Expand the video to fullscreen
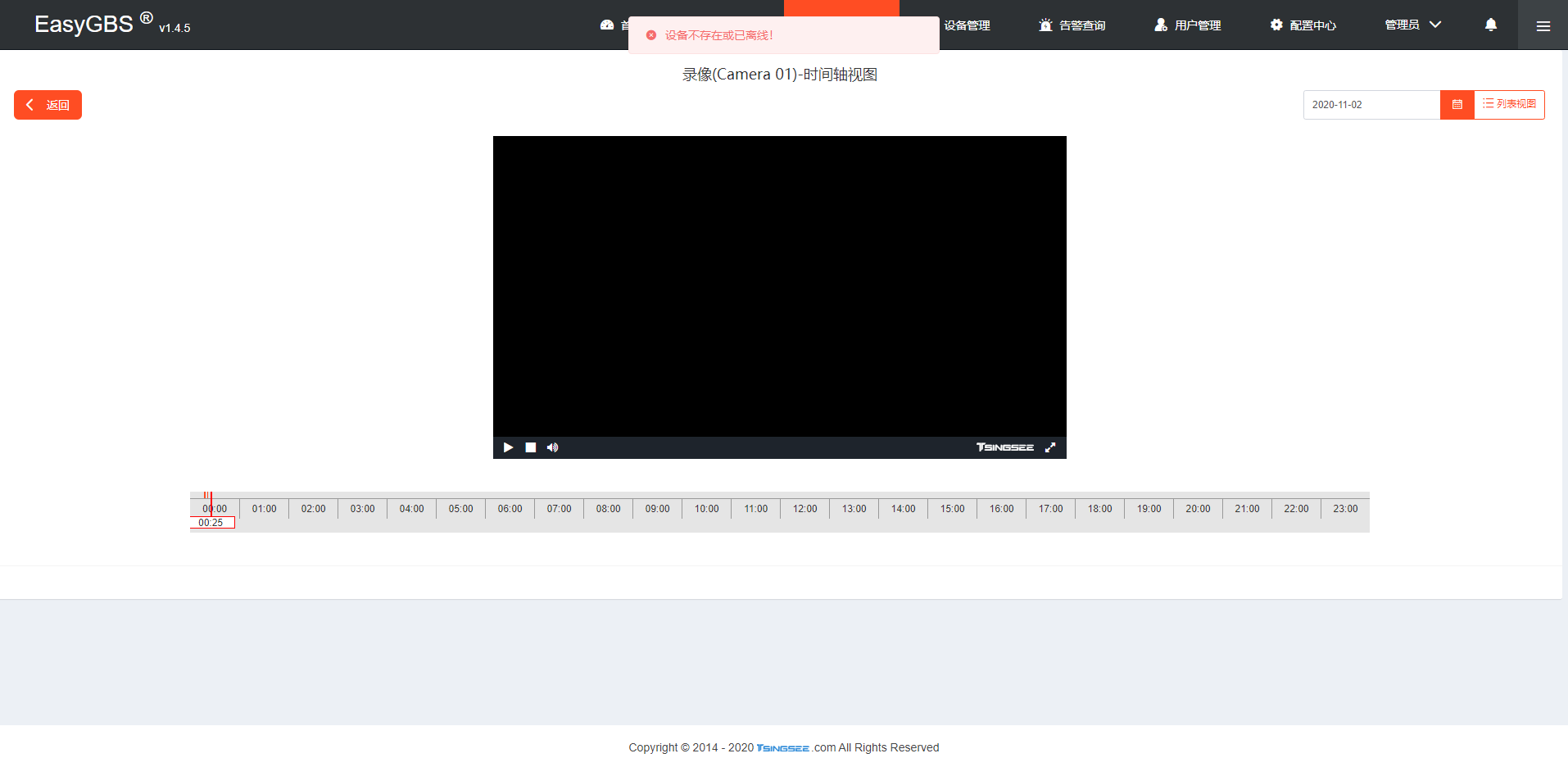 tap(1050, 447)
